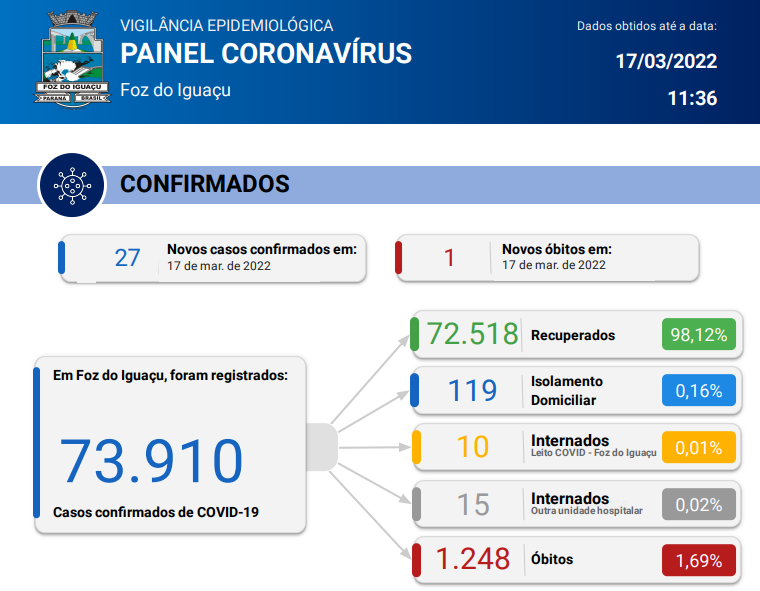Click 'Outra unidade hospitalar' label
Image resolution: width=760 pixels, height=591 pixels.
(586, 511)
